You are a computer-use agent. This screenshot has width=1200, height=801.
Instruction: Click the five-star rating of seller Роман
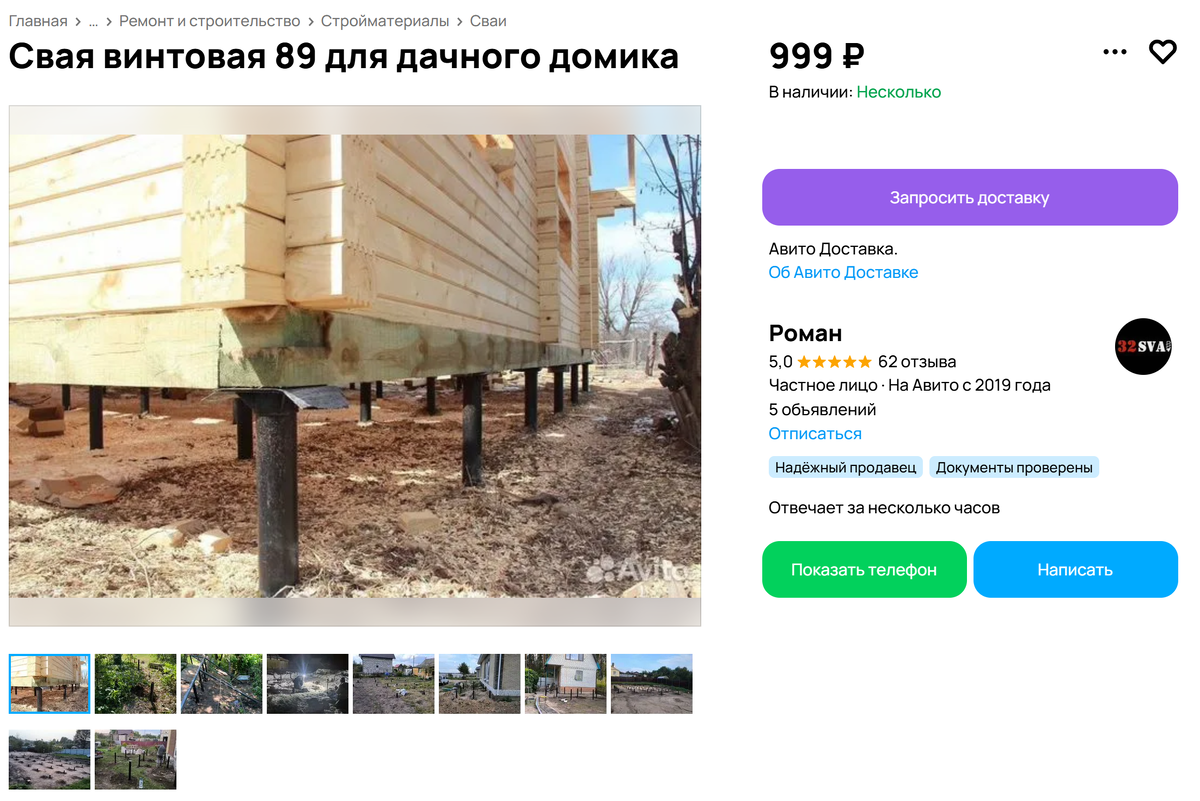(x=834, y=362)
